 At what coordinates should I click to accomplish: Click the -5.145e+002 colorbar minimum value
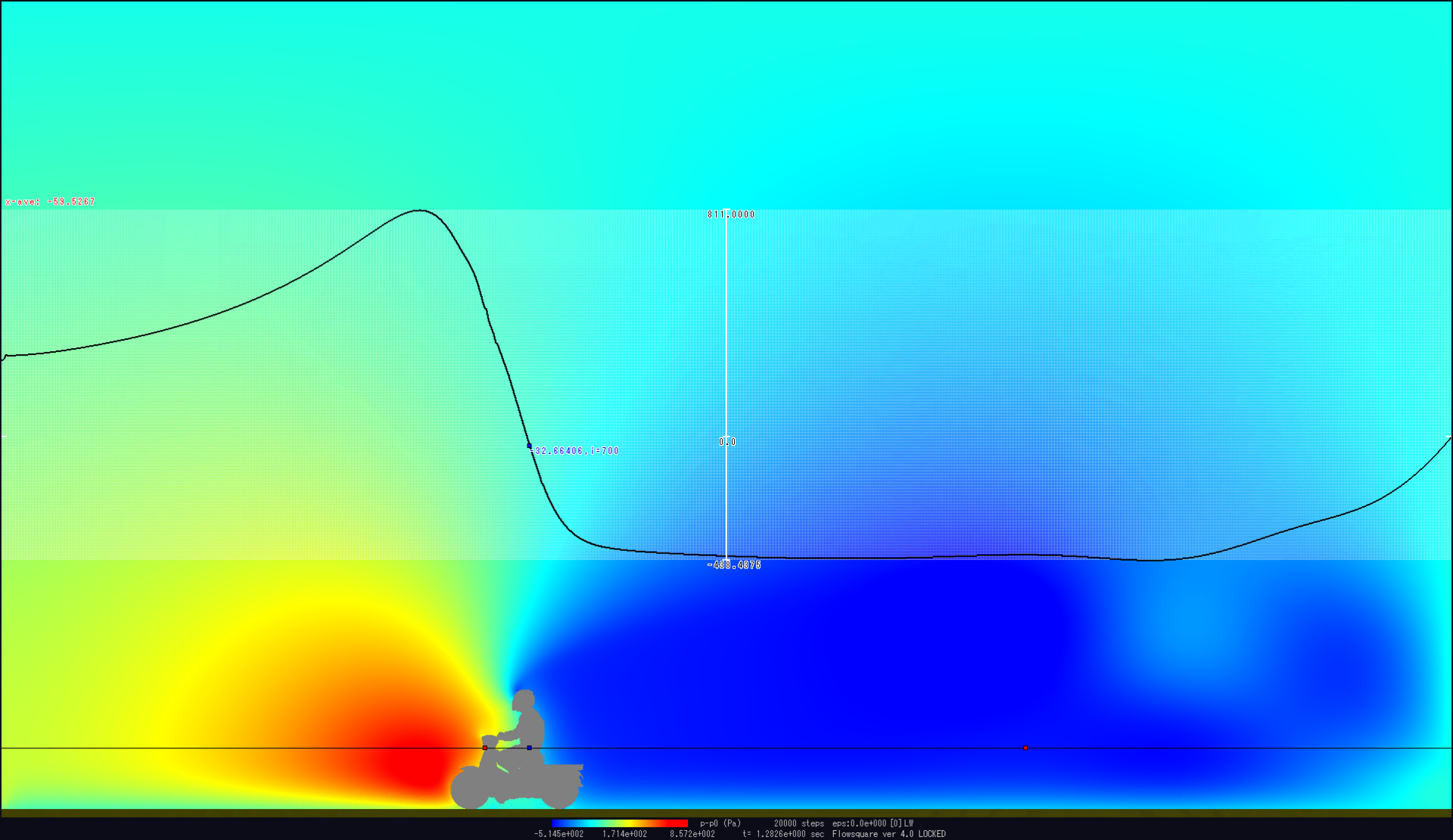point(558,834)
